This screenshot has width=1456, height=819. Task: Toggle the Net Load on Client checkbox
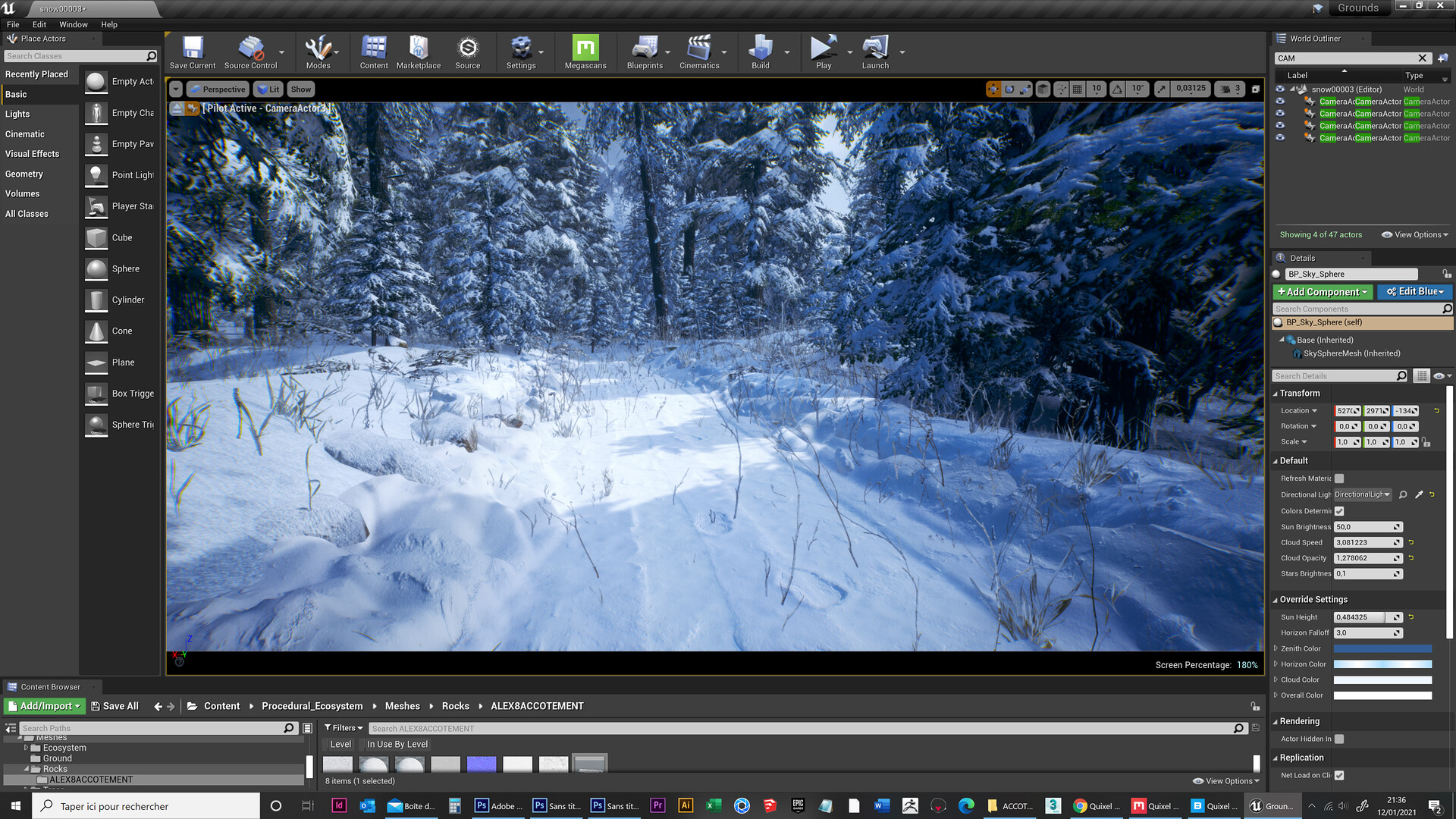[x=1339, y=775]
